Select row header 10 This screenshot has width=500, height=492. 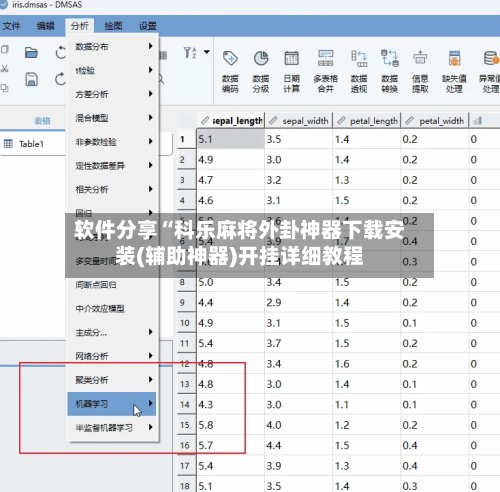pyautogui.click(x=186, y=323)
